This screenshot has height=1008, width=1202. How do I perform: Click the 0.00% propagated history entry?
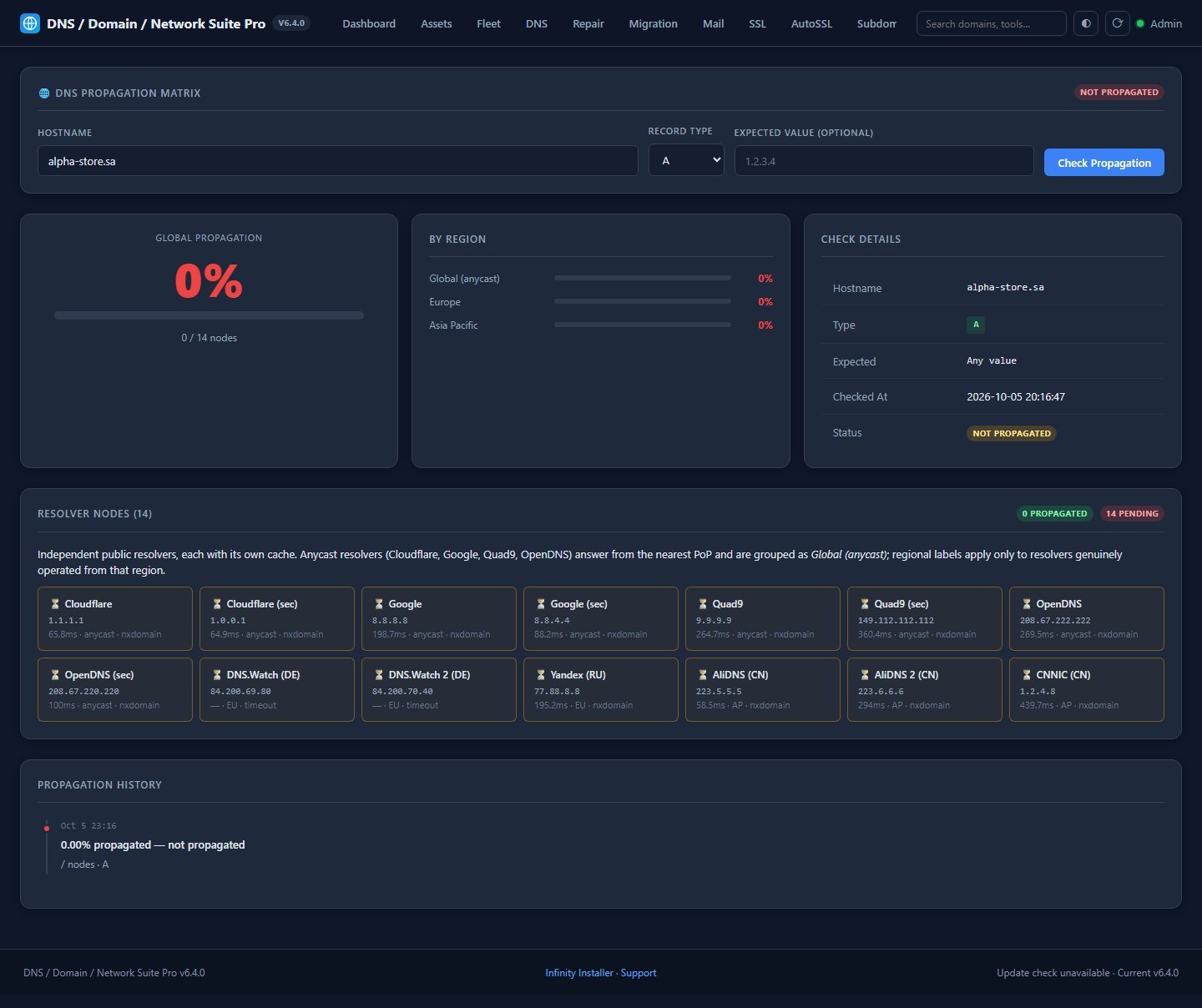(153, 845)
